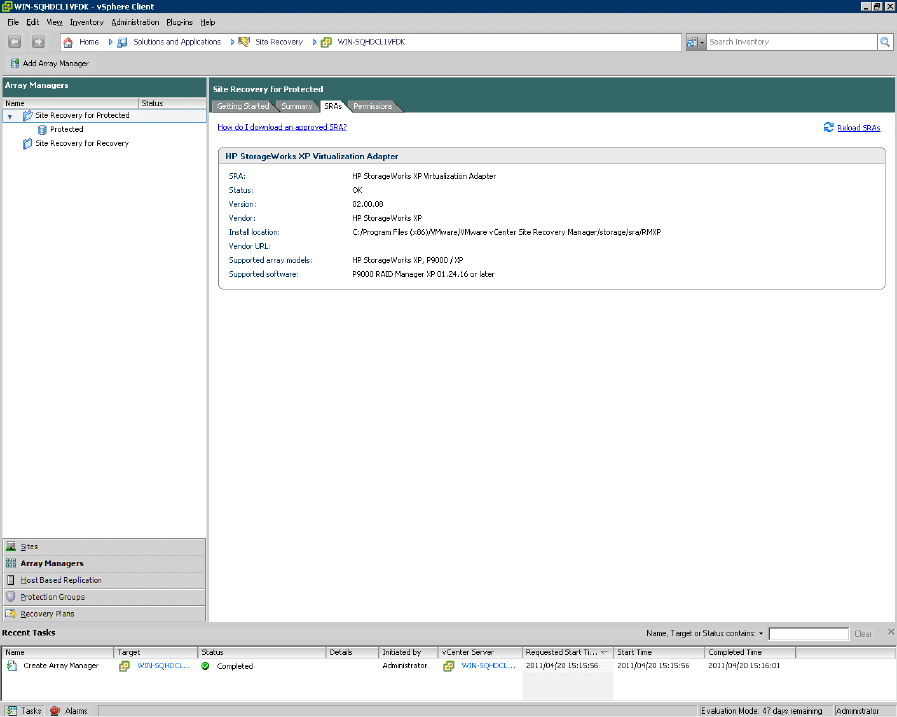The image size is (897, 717).
Task: Collapse the Site Recovery for Protected node
Action: click(x=10, y=116)
